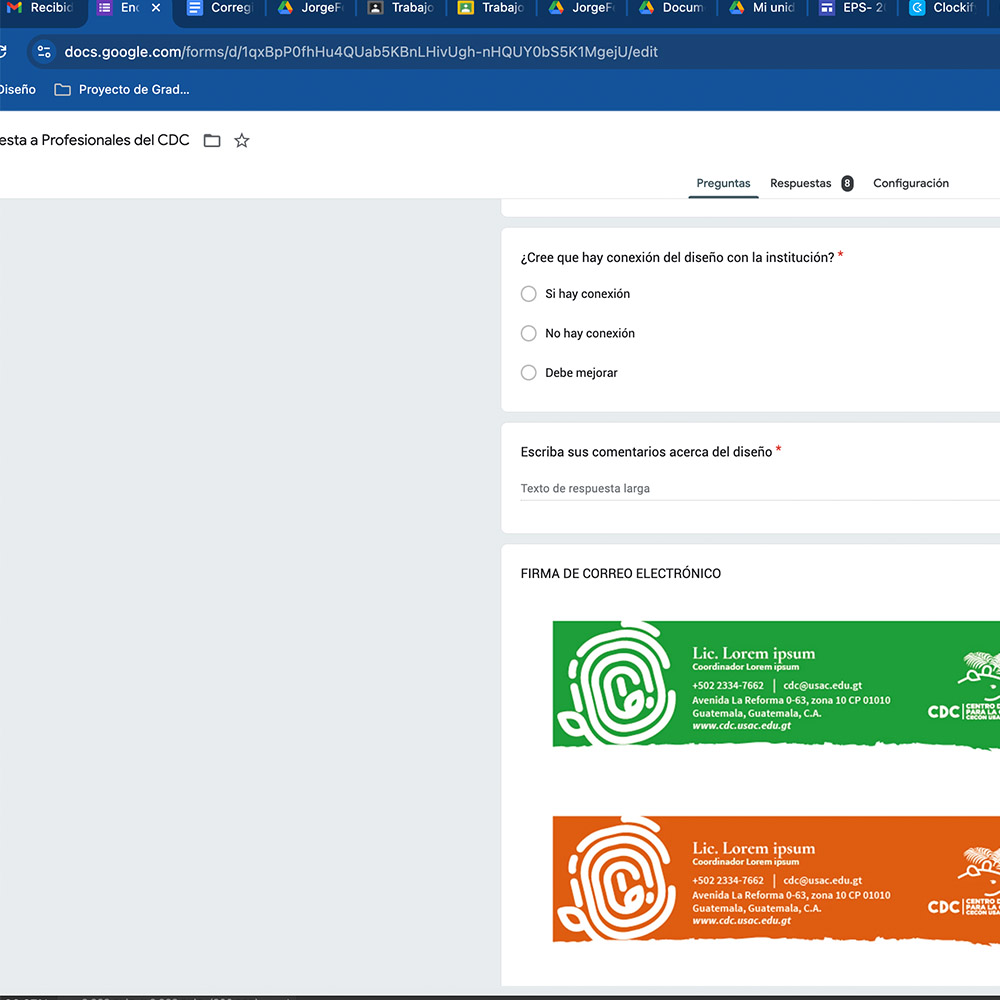1000x1000 pixels.
Task: Select the Si hay conexión radio button
Action: click(x=529, y=294)
